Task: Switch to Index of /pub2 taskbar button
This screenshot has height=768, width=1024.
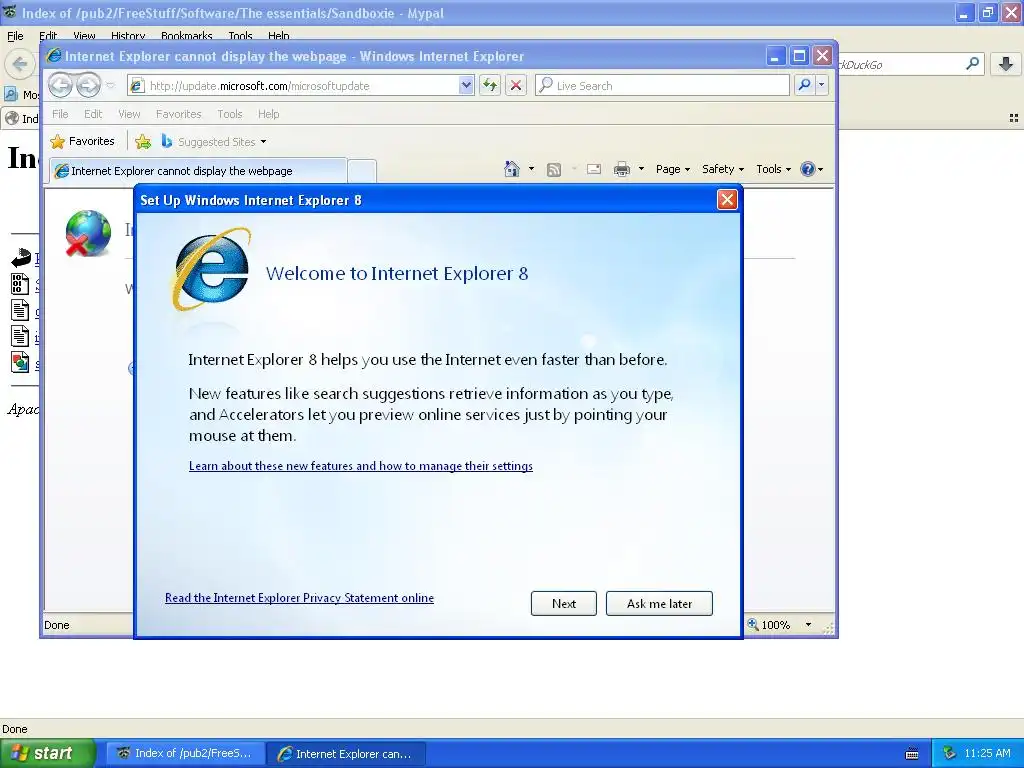Action: click(x=185, y=753)
